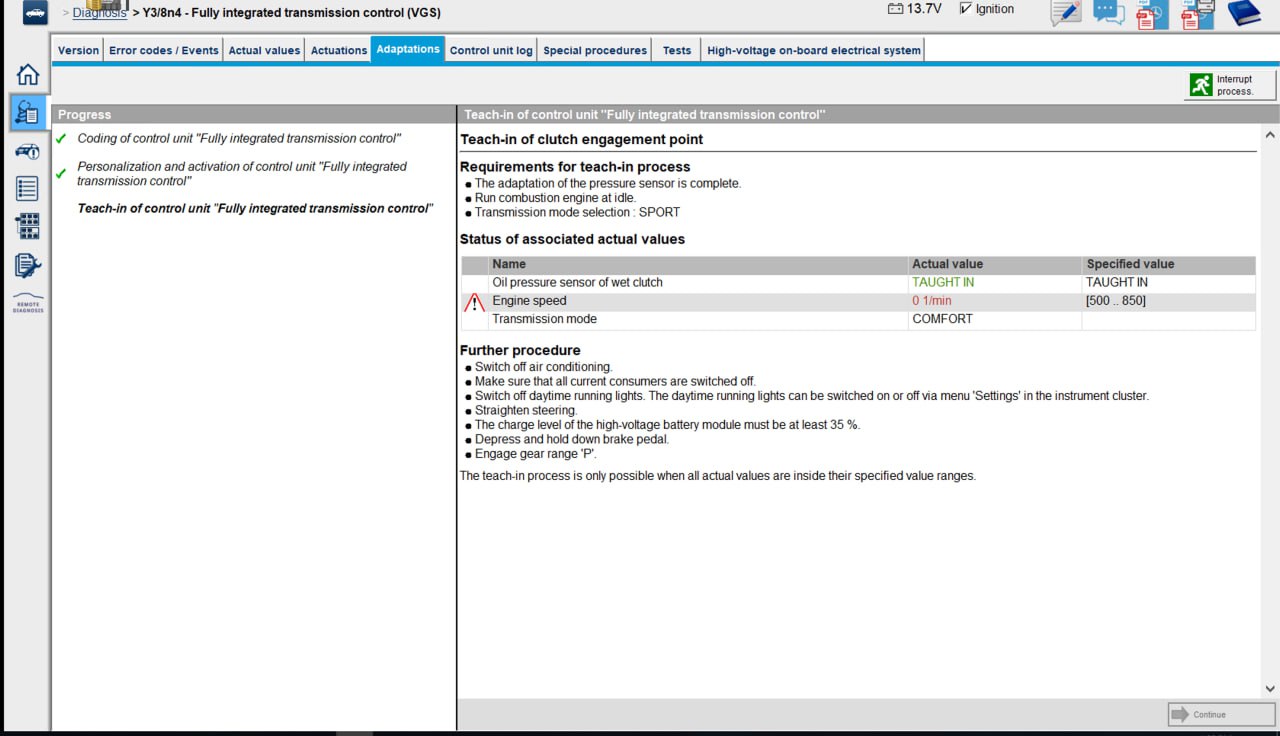Viewport: 1280px width, 736px height.
Task: Click the control unit grid view icon
Action: (x=27, y=226)
